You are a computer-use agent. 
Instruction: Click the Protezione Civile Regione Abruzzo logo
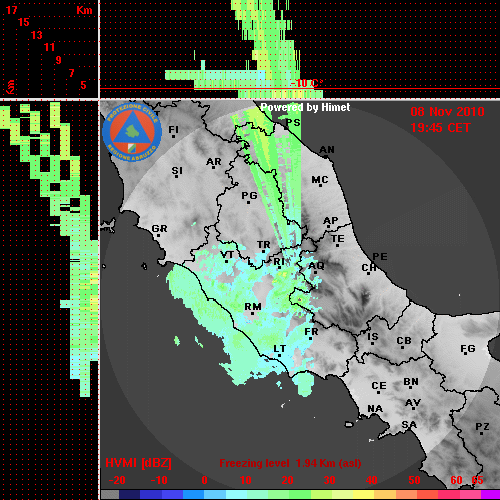[132, 132]
